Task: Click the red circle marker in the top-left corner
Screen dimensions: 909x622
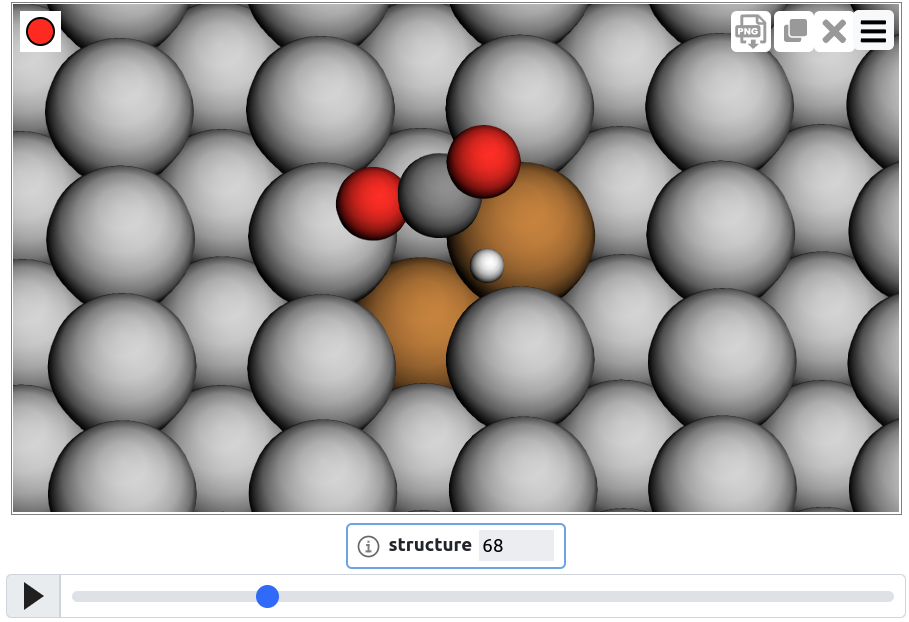Action: [x=40, y=31]
